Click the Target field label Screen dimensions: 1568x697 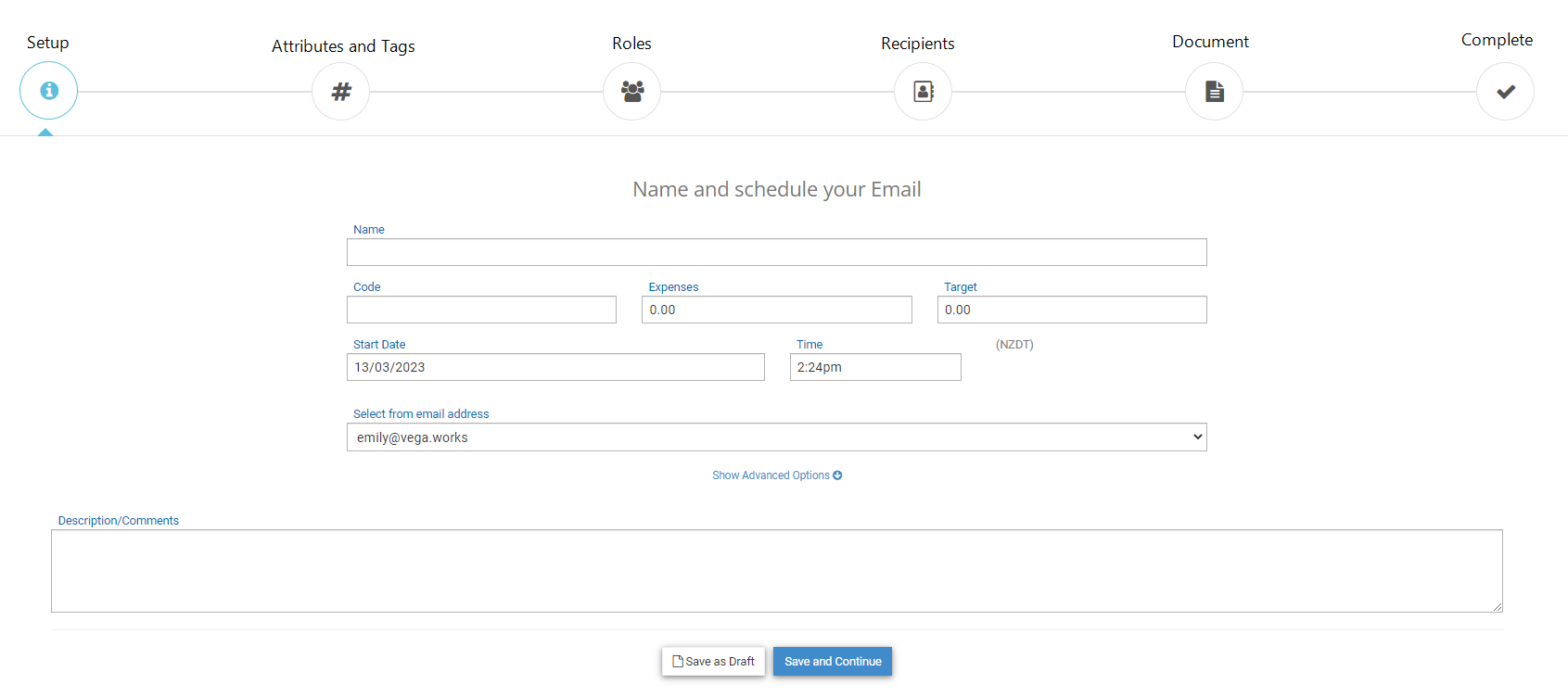pos(961,287)
